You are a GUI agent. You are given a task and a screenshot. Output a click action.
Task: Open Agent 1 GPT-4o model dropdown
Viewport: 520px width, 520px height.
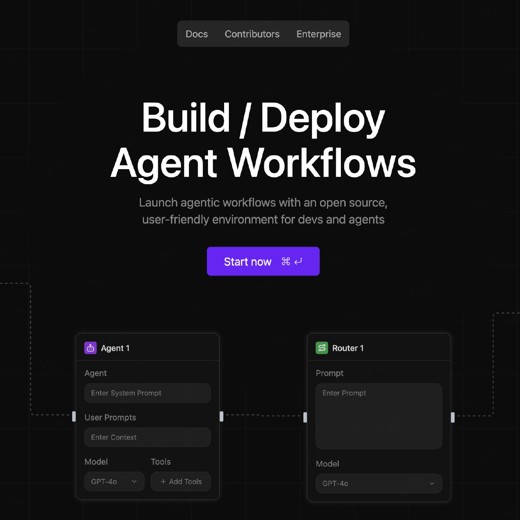(x=114, y=481)
